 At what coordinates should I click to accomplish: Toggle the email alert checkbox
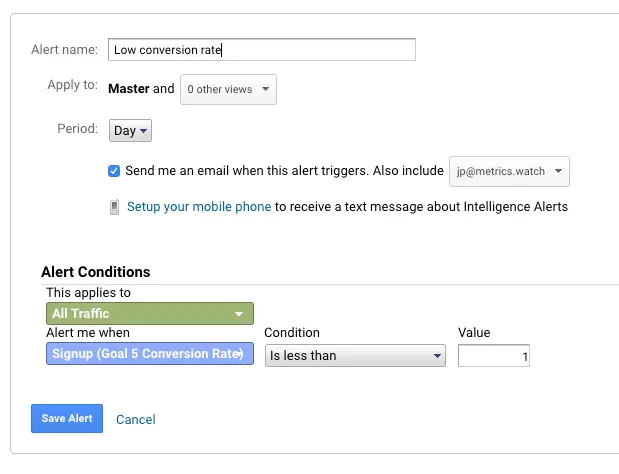(114, 171)
